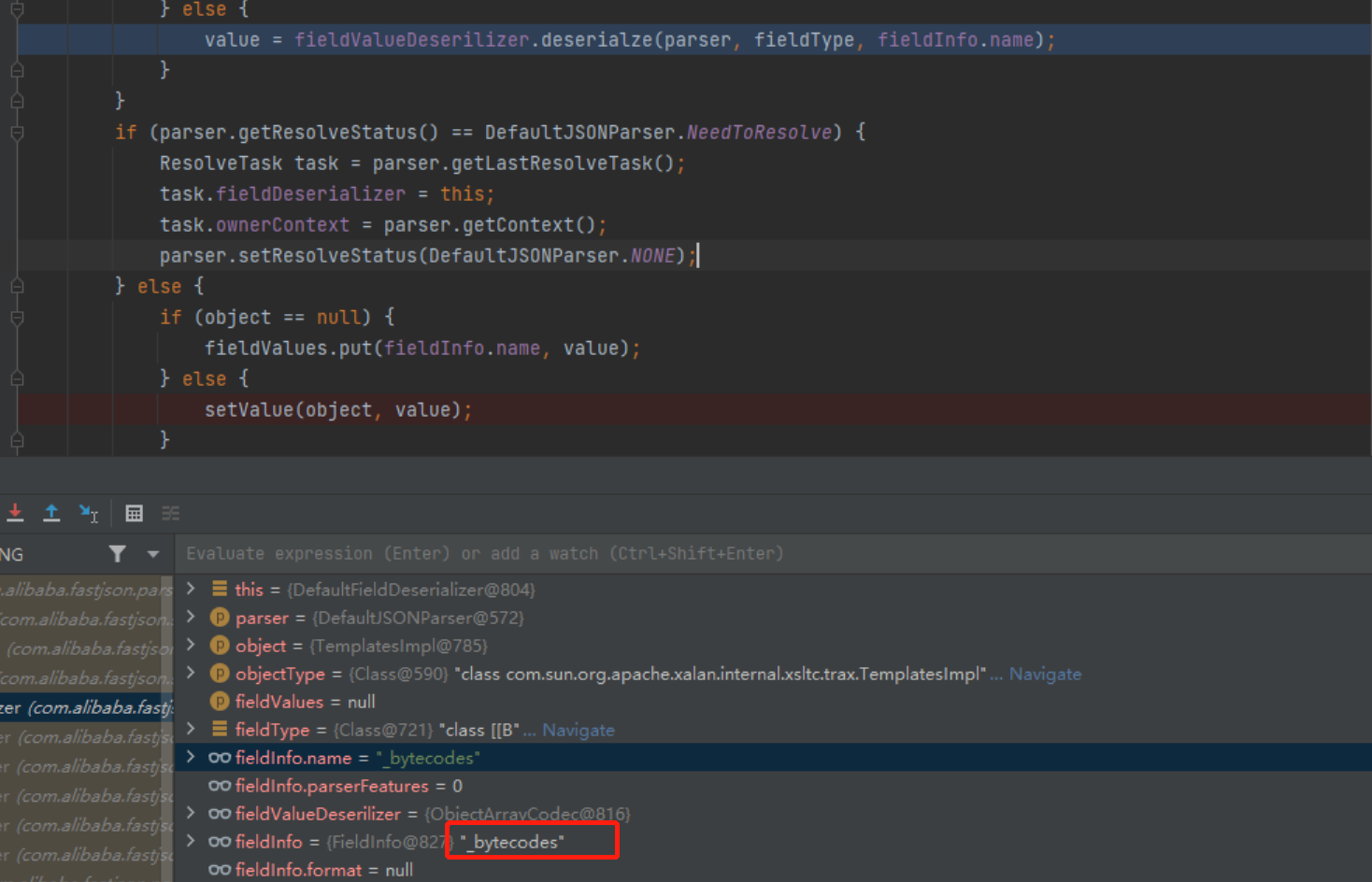The image size is (1372, 882).
Task: Click the Run to Cursor icon
Action: pyautogui.click(x=89, y=513)
